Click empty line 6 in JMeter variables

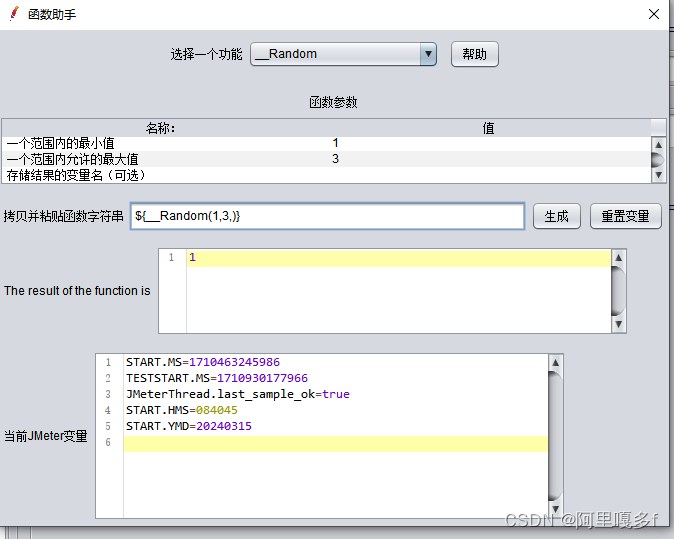tap(336, 444)
